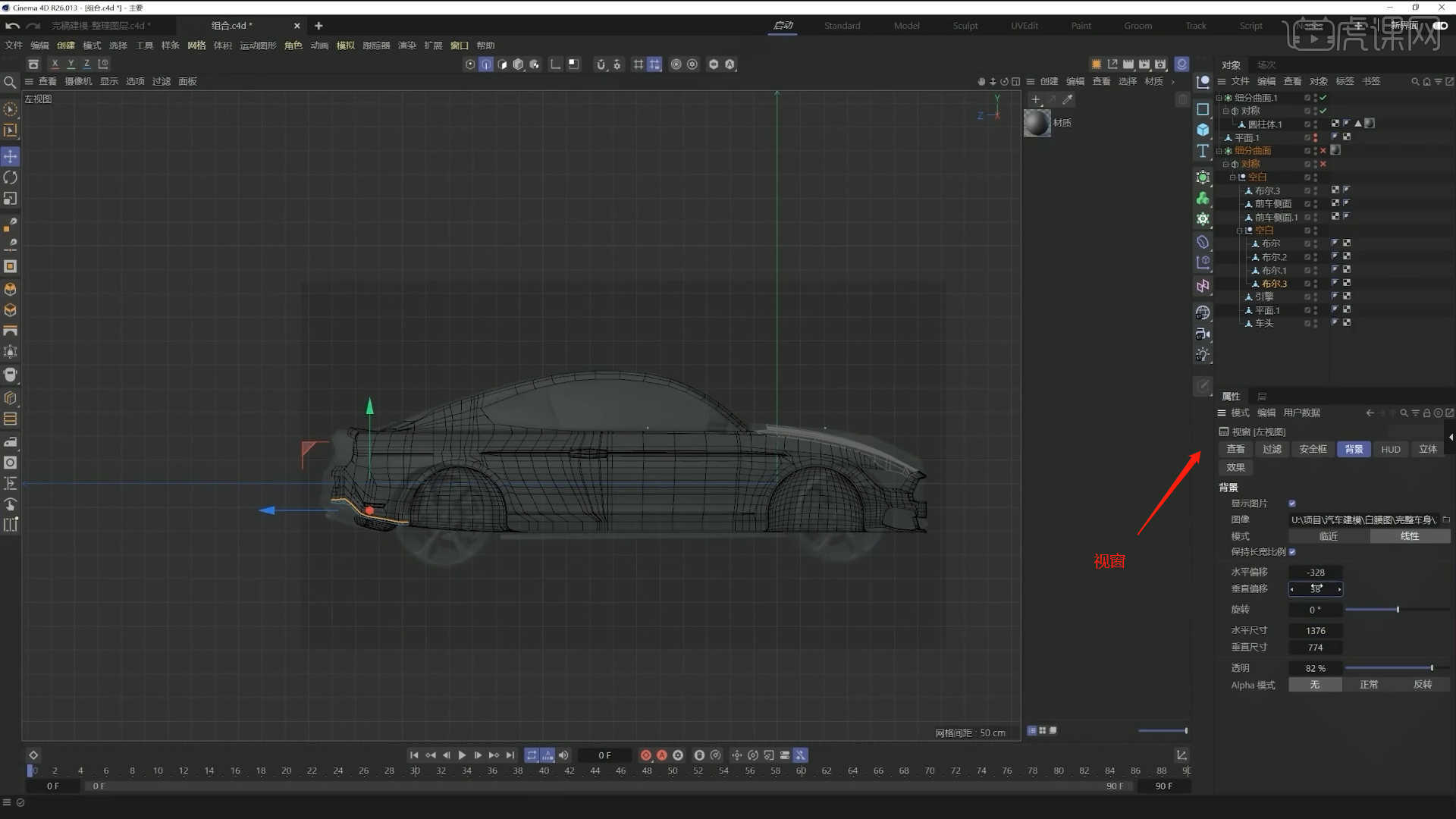This screenshot has width=1456, height=819.
Task: Switch to the UVEdit layout tab
Action: tap(1025, 26)
